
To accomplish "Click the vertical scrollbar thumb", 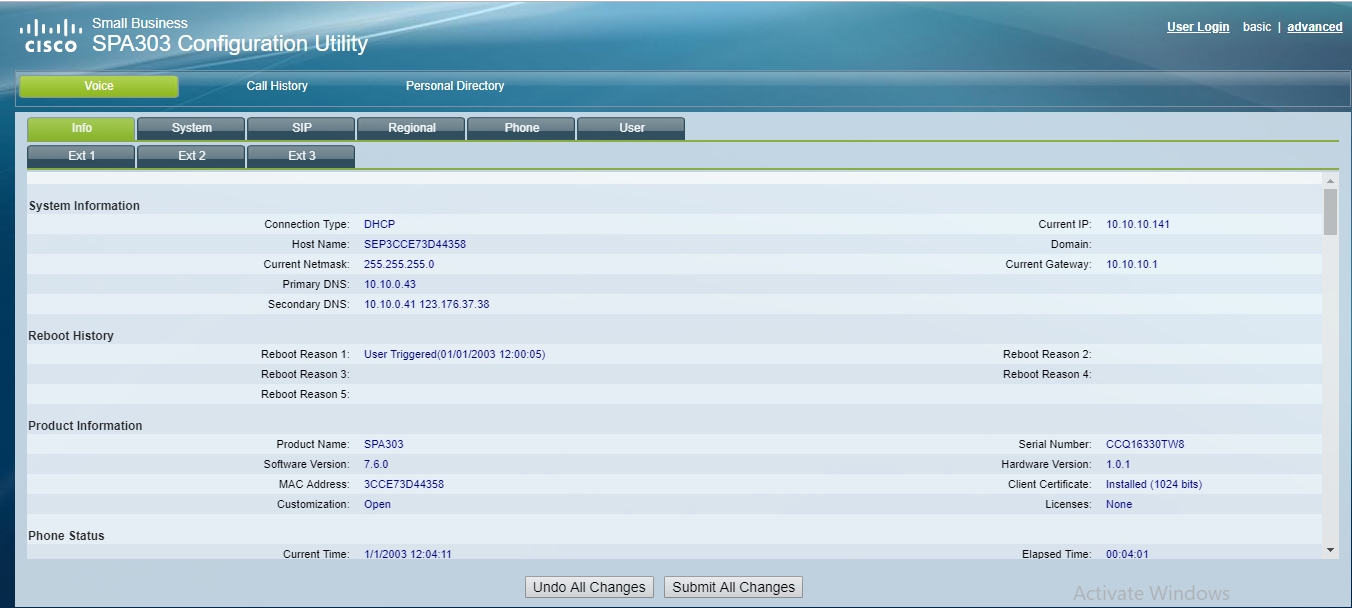I will coord(1330,211).
